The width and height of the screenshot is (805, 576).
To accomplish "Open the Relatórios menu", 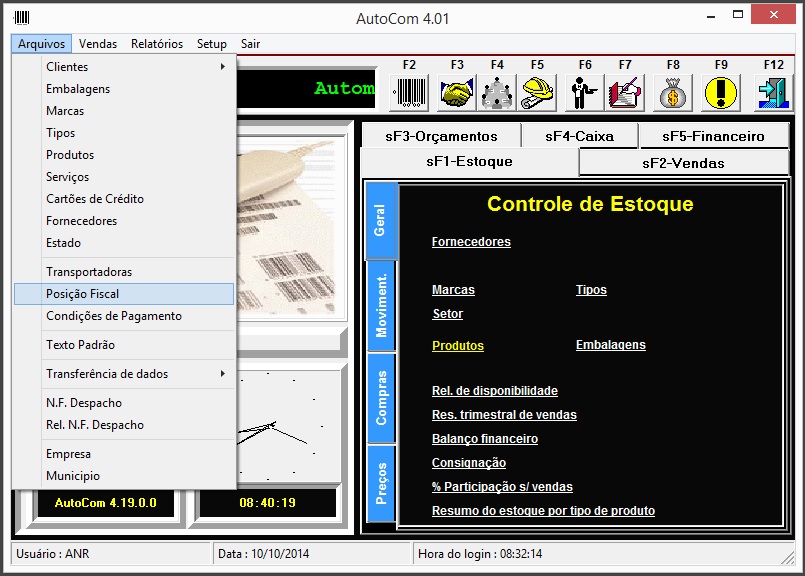I will click(157, 44).
